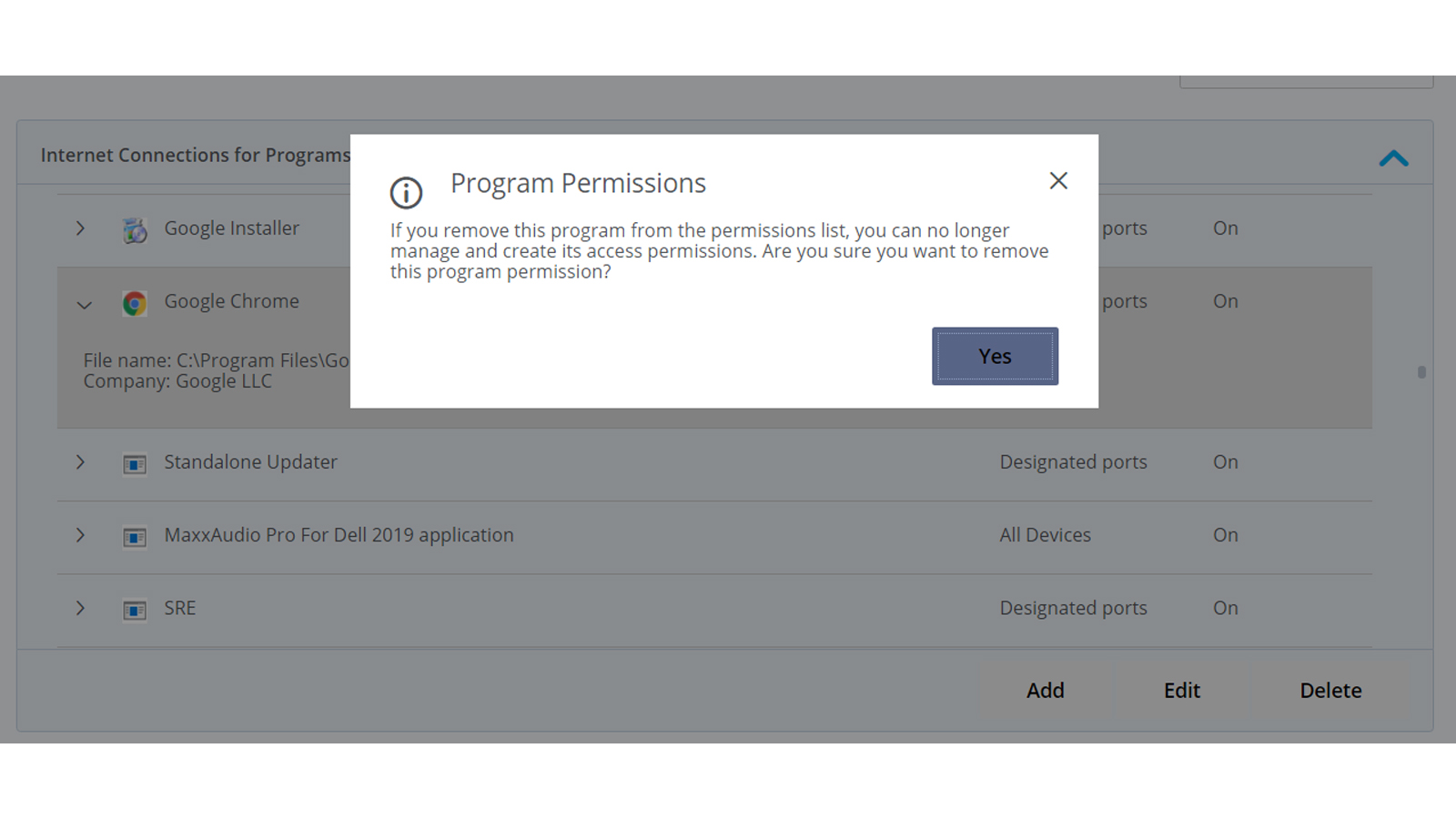Expand the MaxxAudio Pro row

pyautogui.click(x=80, y=535)
